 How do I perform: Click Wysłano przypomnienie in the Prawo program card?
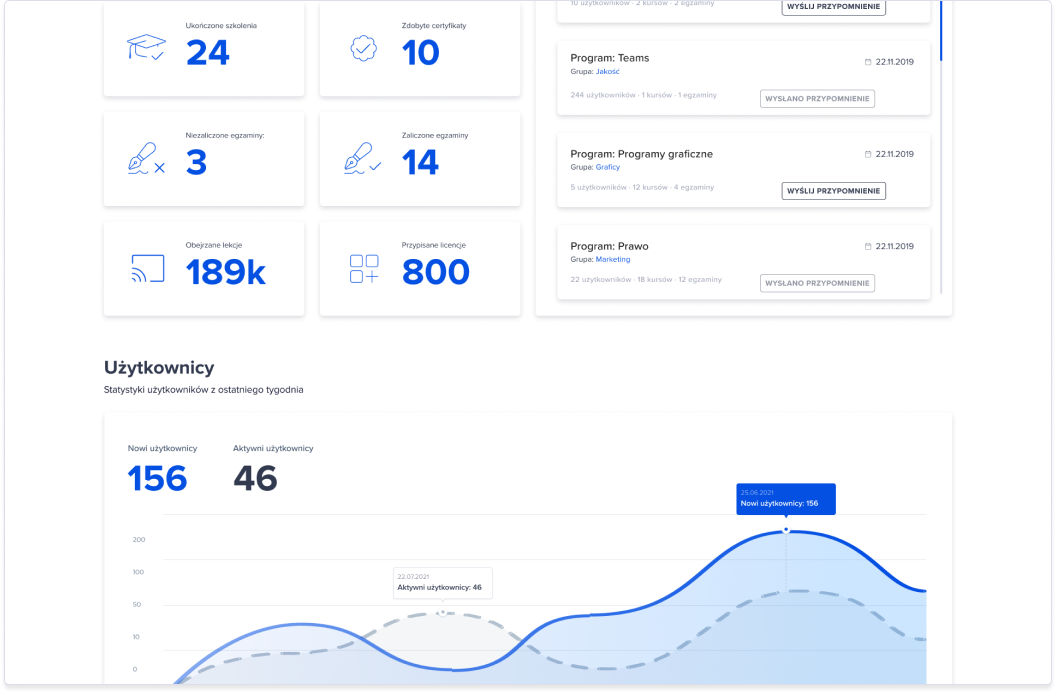point(817,284)
